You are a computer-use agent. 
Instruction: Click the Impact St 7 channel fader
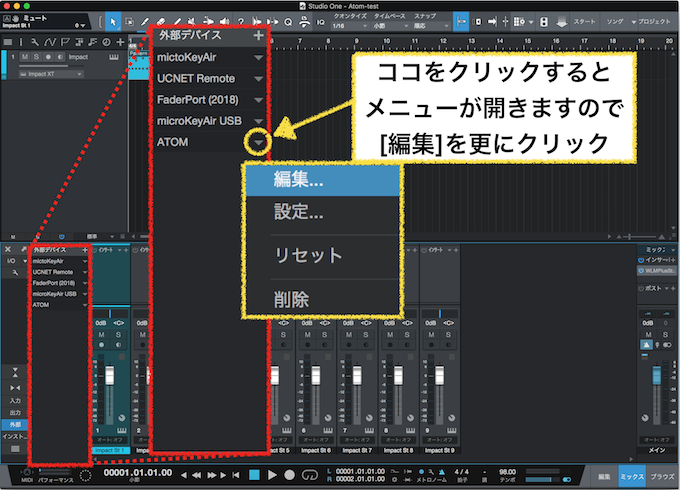tap(357, 376)
